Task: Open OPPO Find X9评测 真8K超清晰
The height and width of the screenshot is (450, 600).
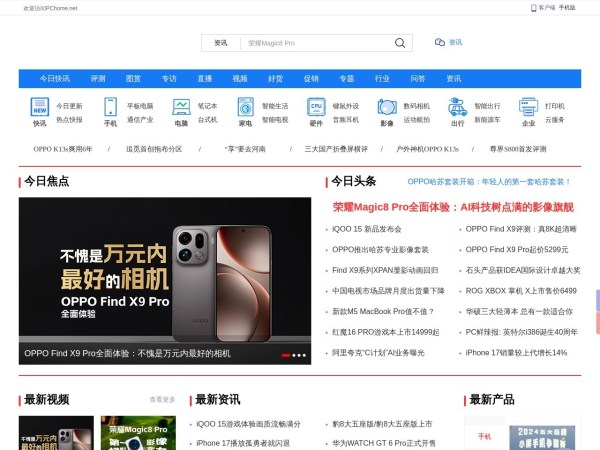Action: [521, 229]
